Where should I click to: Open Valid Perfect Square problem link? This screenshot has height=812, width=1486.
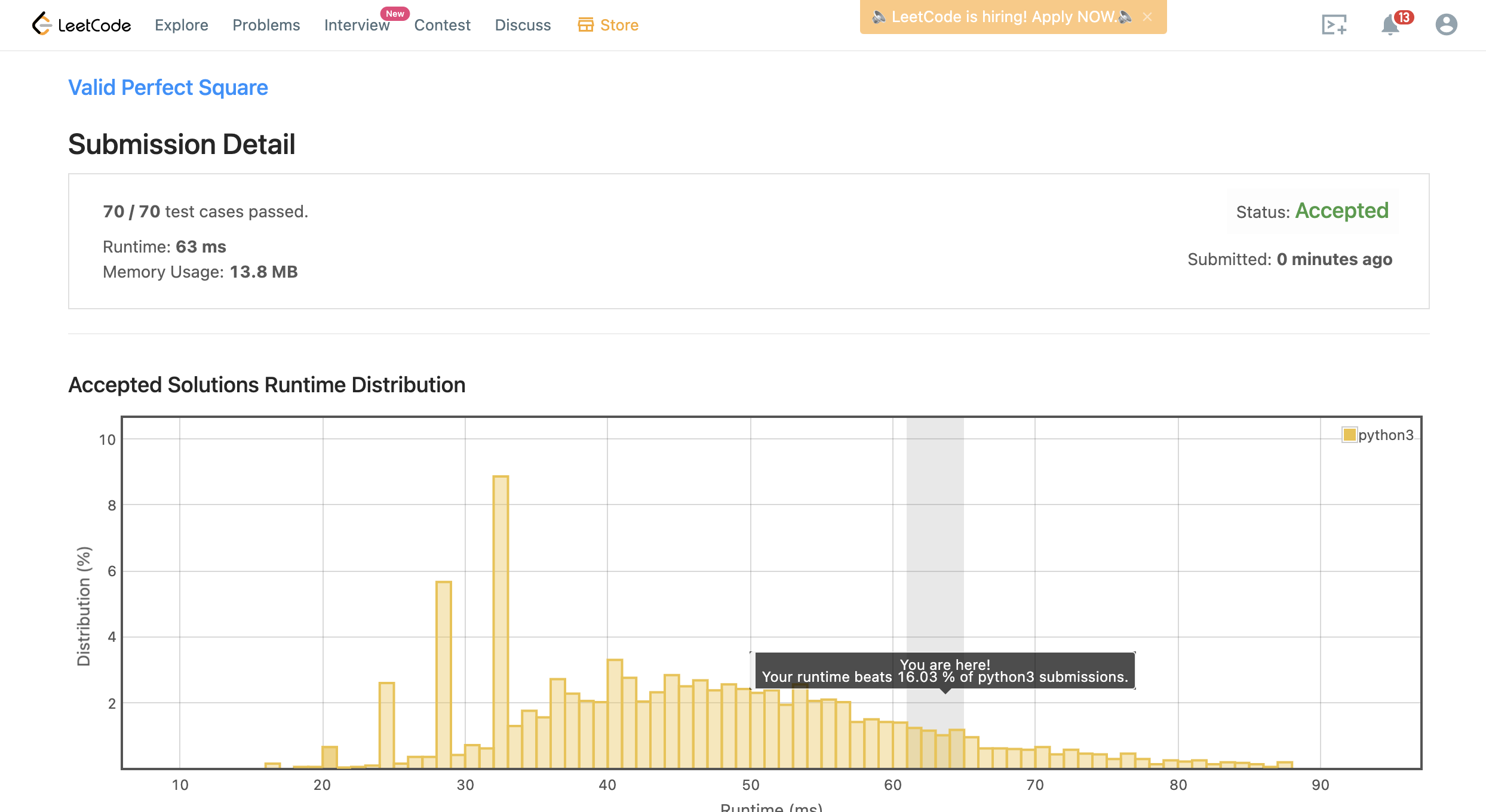(168, 87)
